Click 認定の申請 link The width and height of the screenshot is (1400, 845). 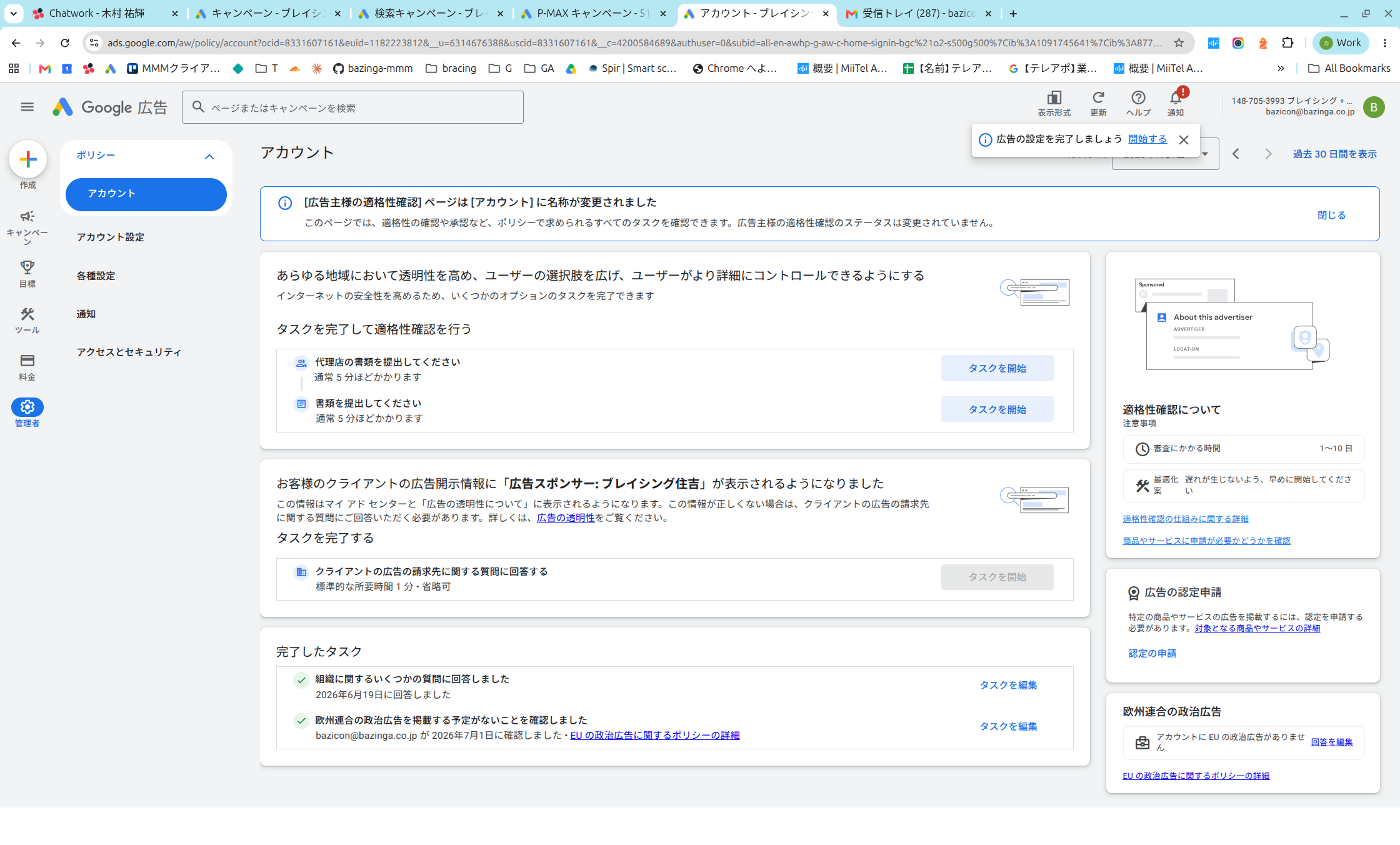[x=1152, y=653]
